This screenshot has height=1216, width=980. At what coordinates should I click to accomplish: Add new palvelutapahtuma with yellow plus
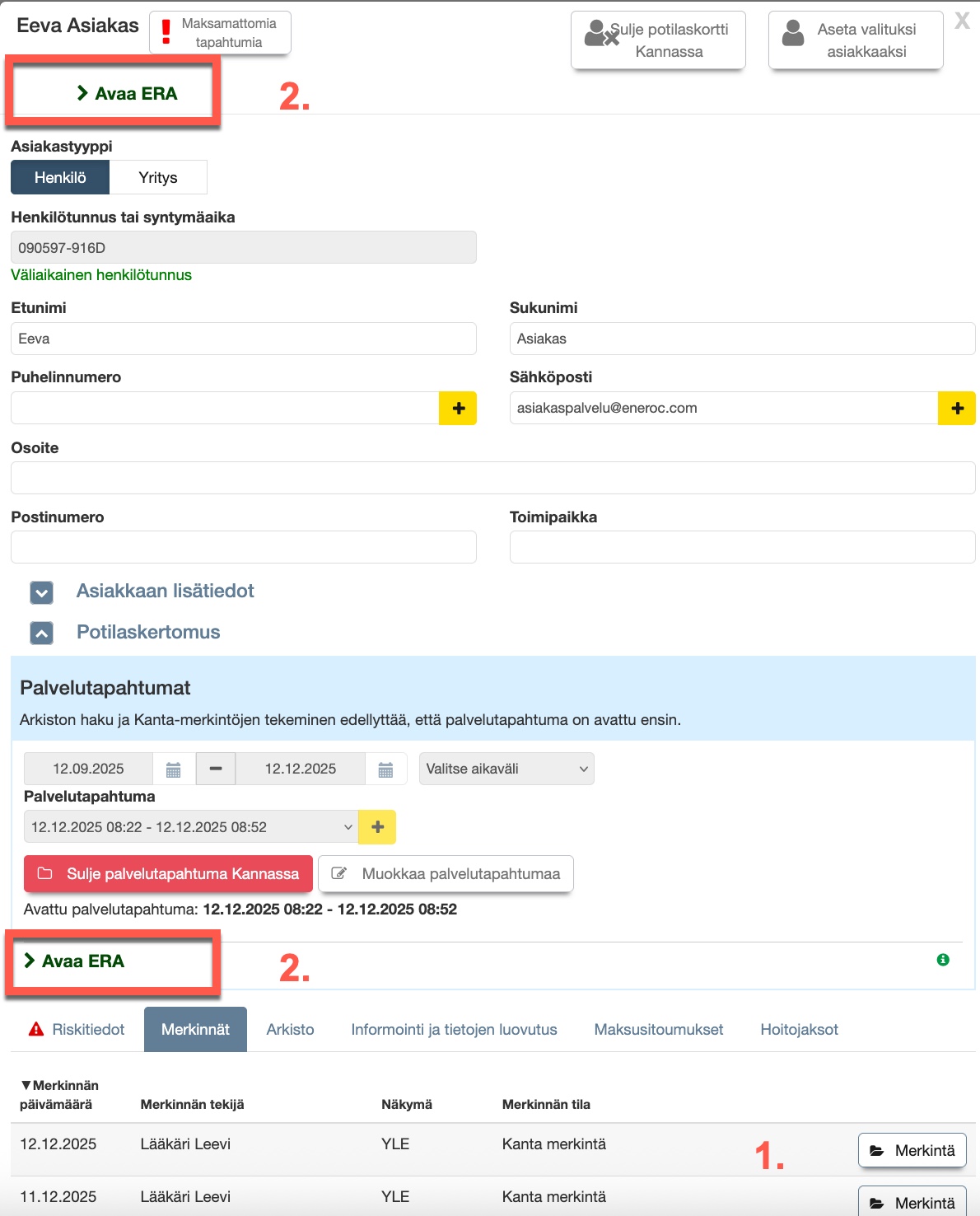[377, 827]
